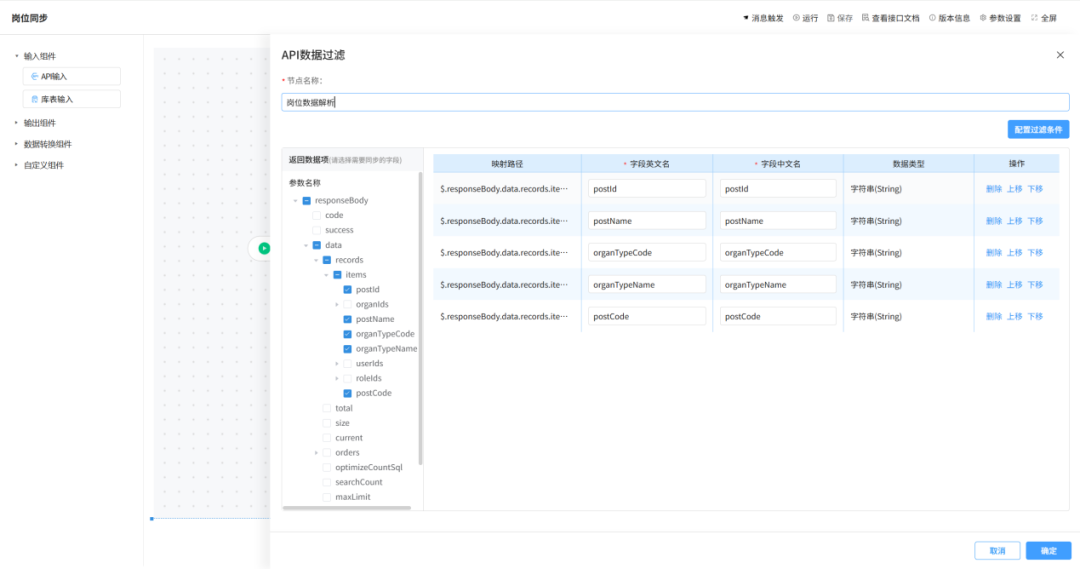Screen dimensions: 1080x569
Task: Click the 运行 run icon in top toolbar
Action: [x=797, y=18]
